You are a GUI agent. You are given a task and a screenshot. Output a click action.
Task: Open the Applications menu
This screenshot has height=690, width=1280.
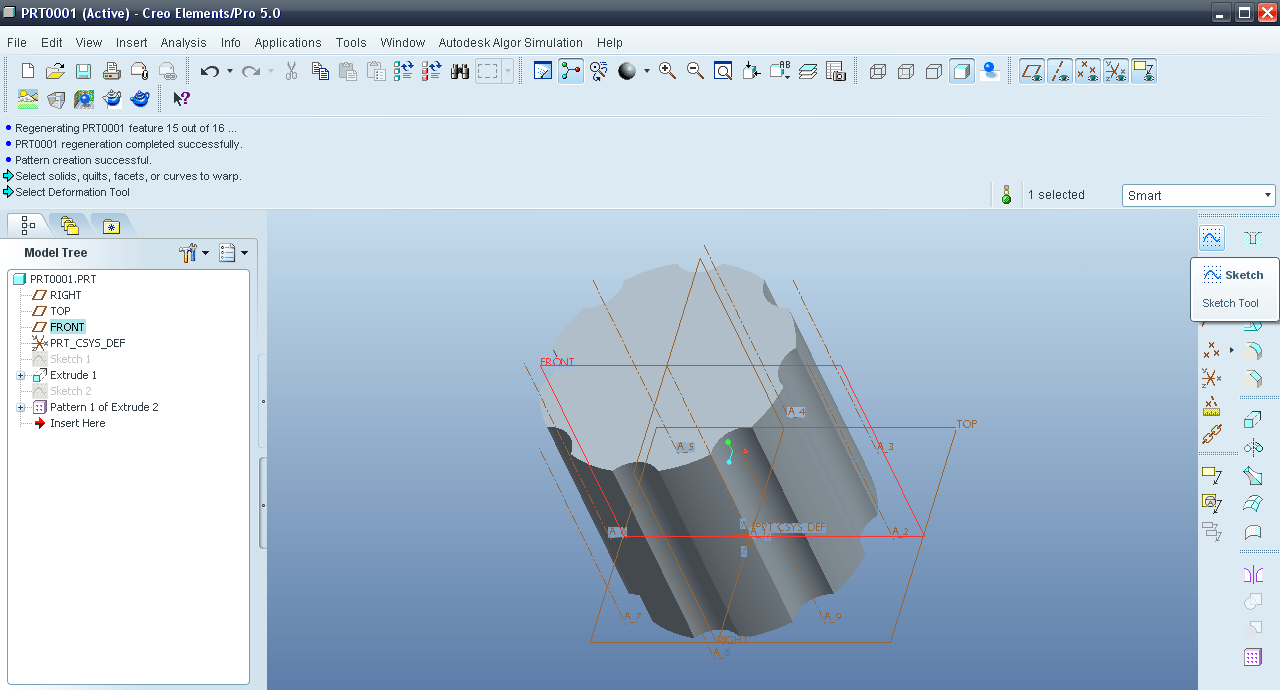[x=288, y=43]
